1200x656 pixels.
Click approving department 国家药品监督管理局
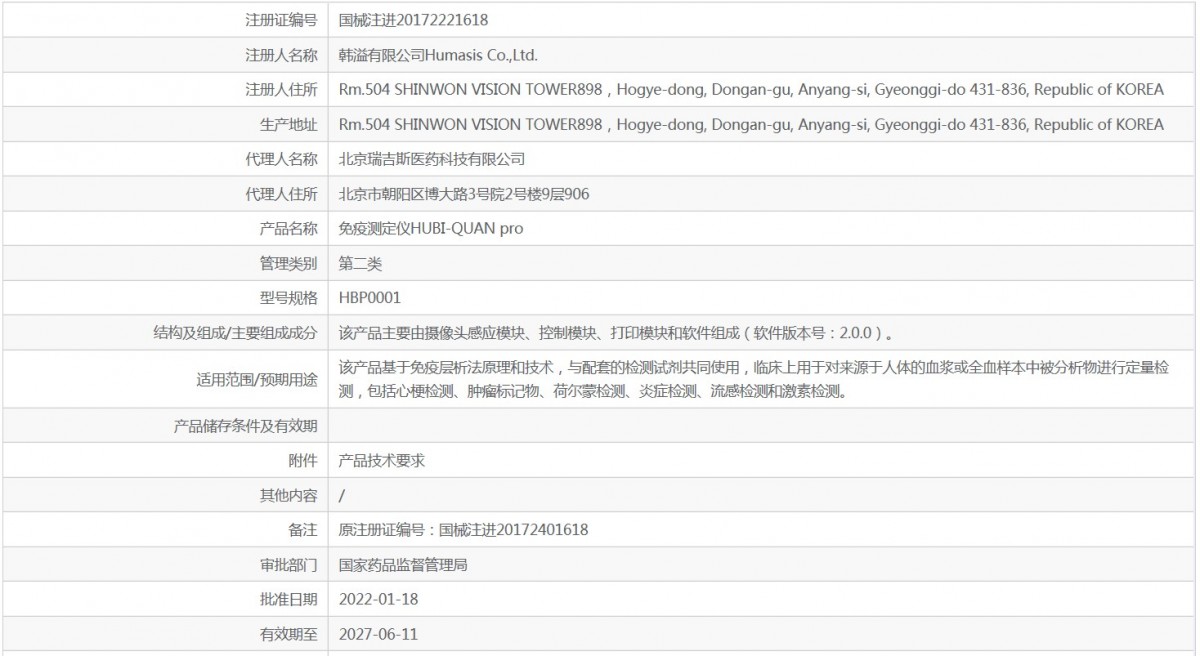coord(403,565)
